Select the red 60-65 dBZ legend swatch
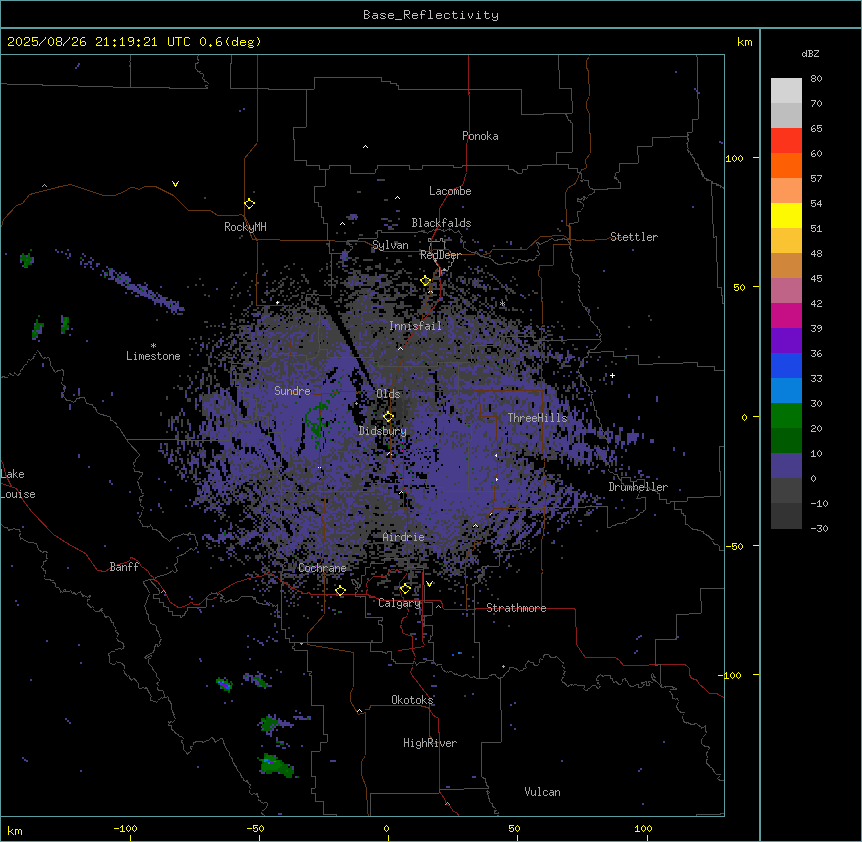Screen dimensions: 862x842 786,140
